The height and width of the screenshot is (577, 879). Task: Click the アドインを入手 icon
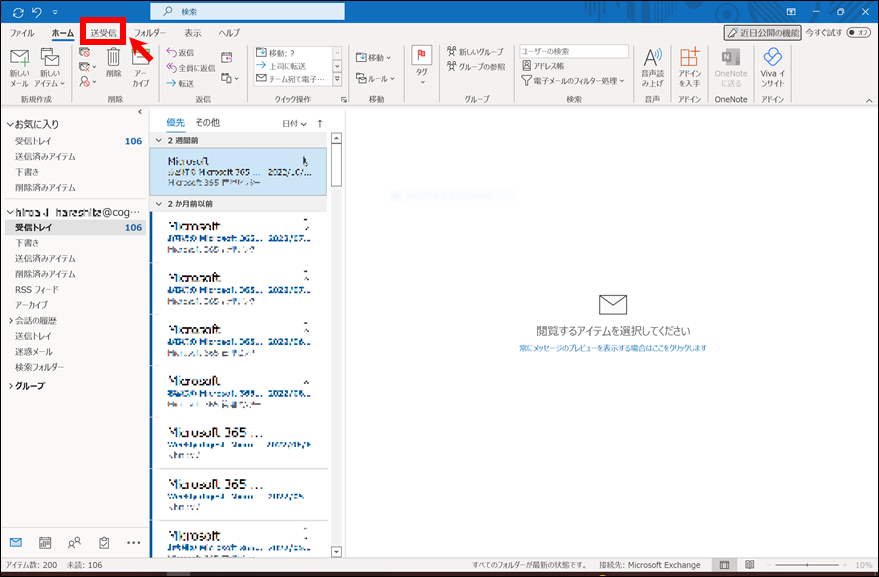[690, 67]
